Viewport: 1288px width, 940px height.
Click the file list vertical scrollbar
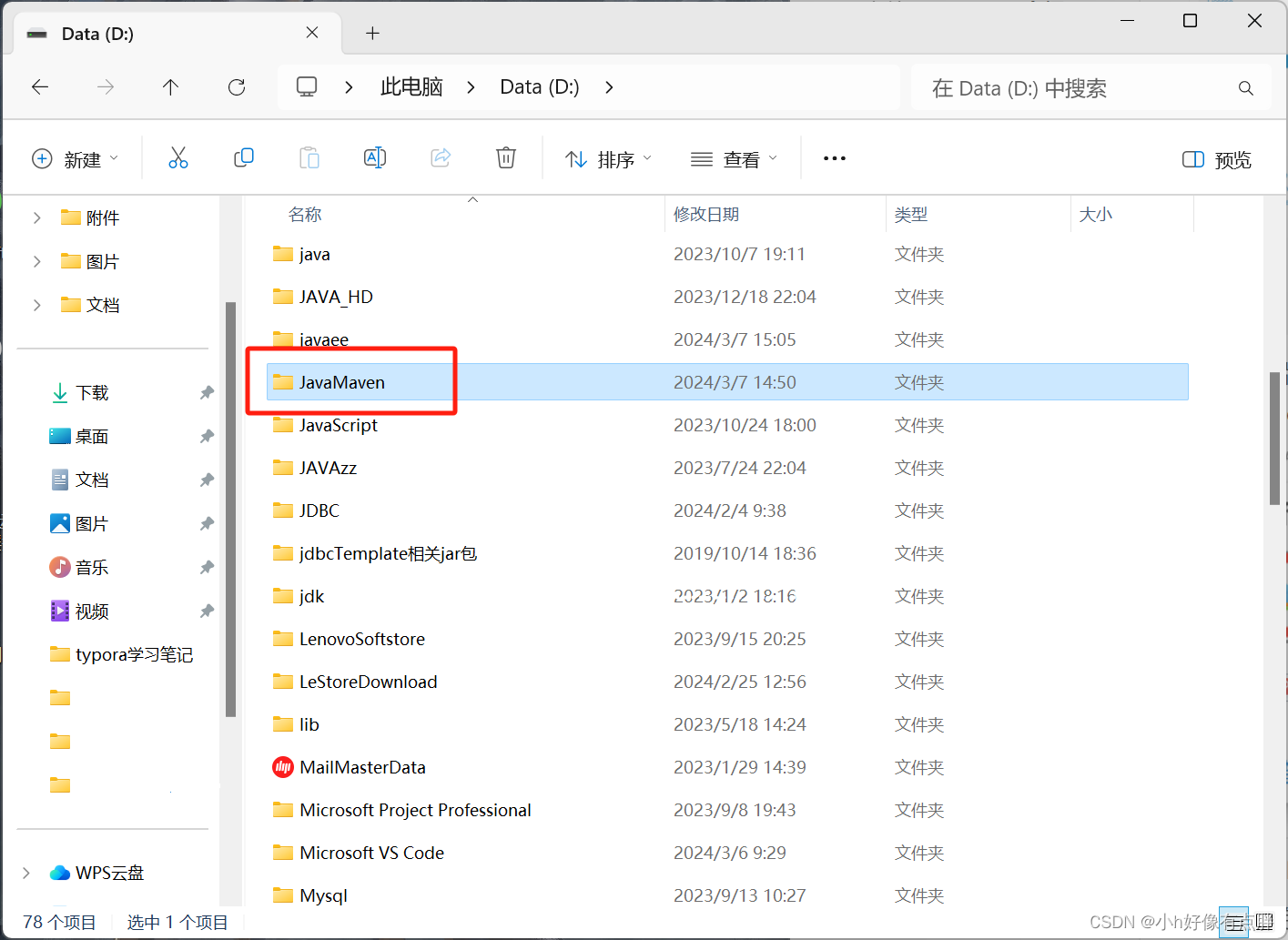(x=1274, y=438)
